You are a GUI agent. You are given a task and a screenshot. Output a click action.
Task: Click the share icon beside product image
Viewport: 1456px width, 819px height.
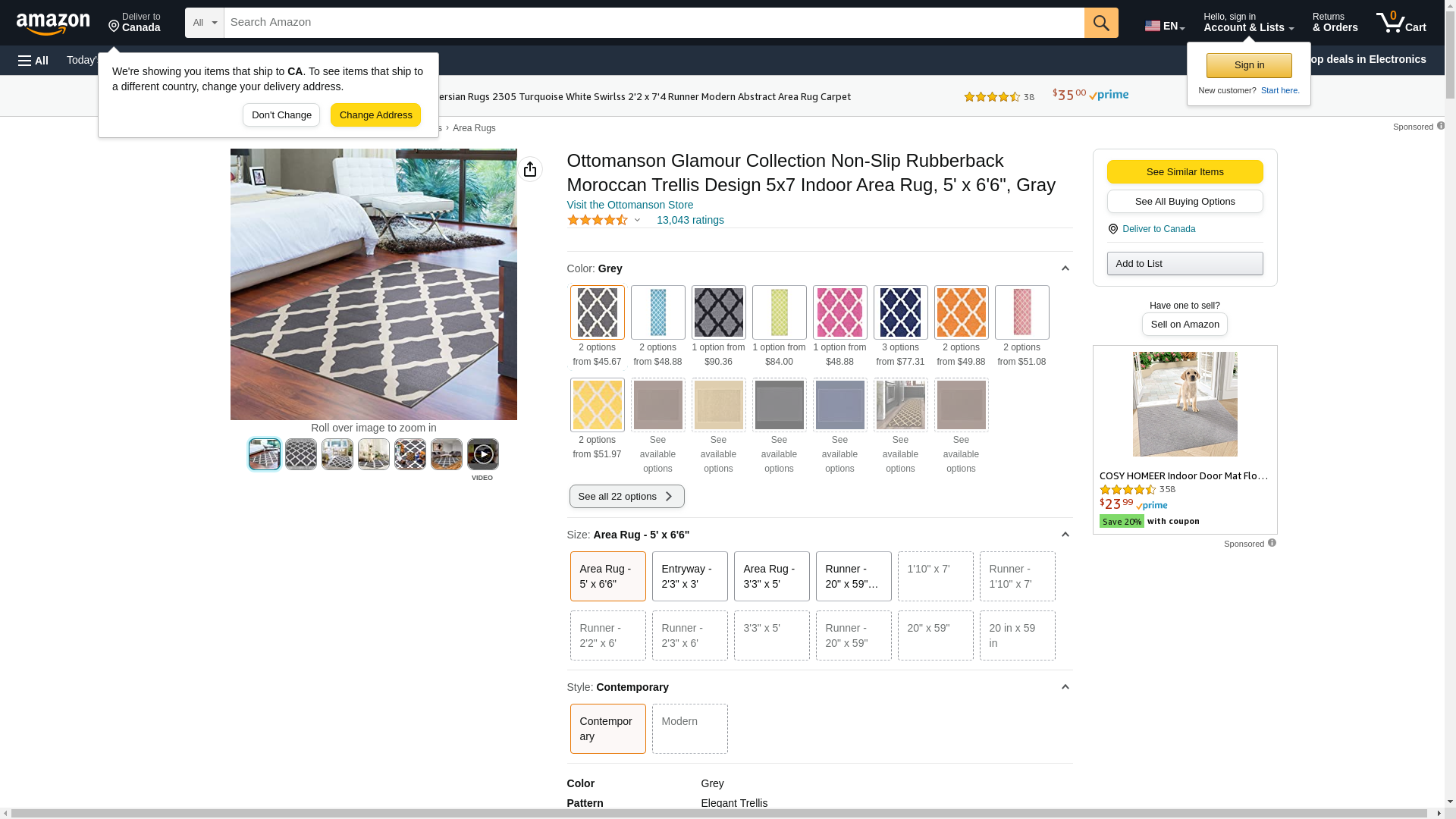pos(530,169)
